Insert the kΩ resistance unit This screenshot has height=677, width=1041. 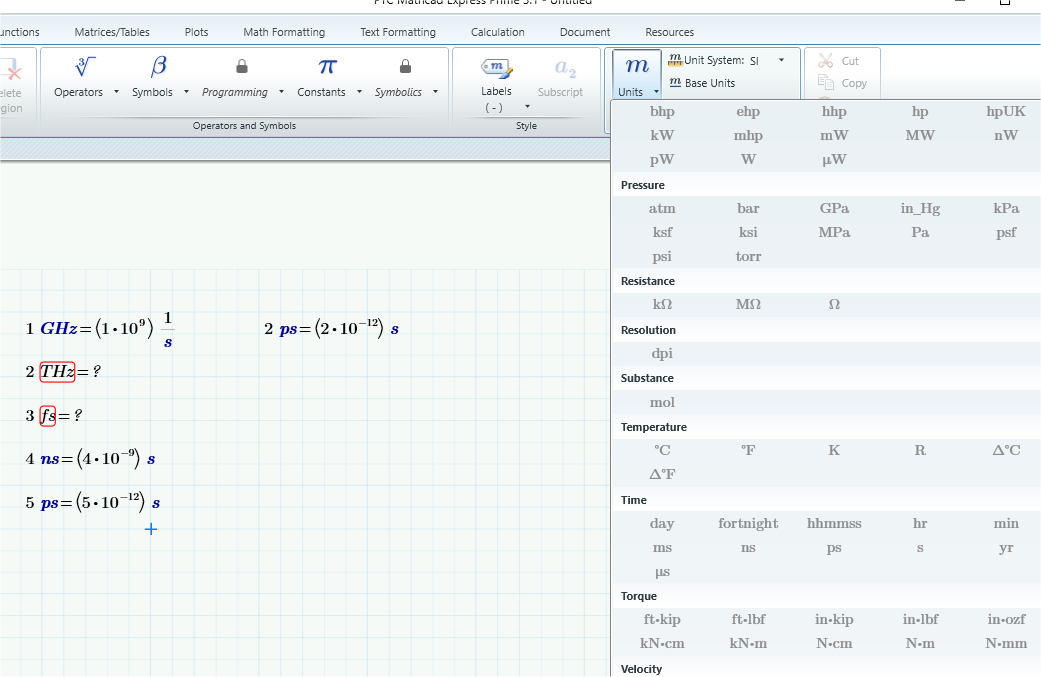tap(662, 304)
